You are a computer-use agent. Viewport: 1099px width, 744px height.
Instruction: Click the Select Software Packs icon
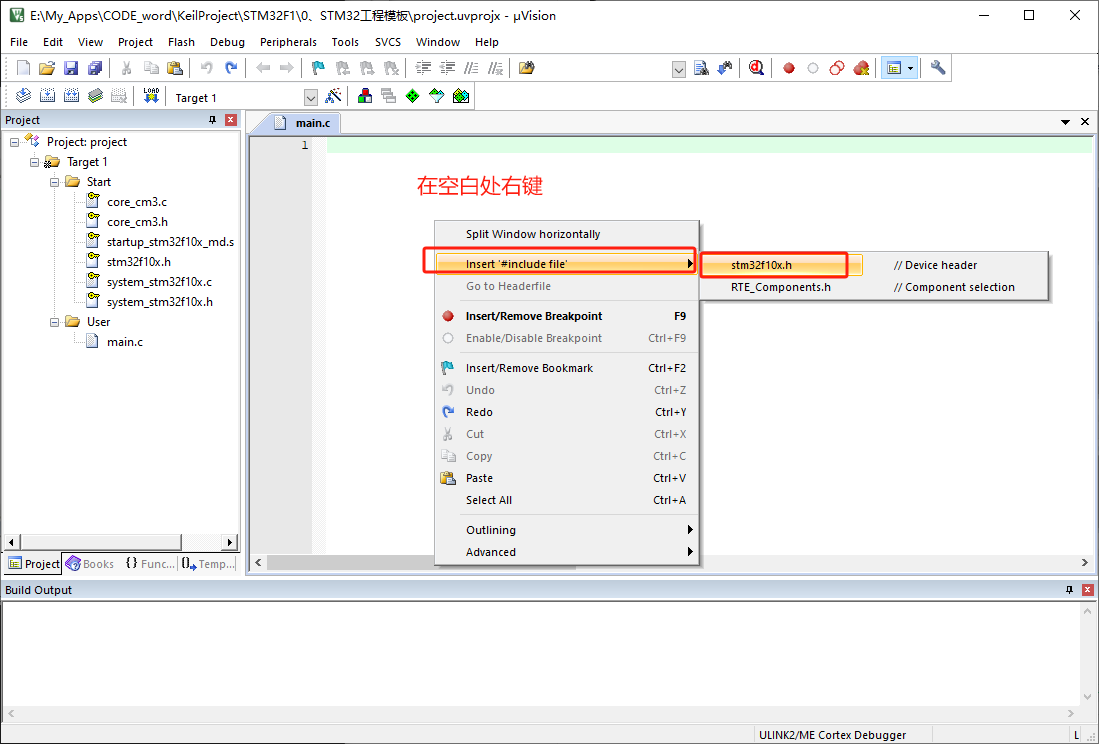[x=437, y=96]
